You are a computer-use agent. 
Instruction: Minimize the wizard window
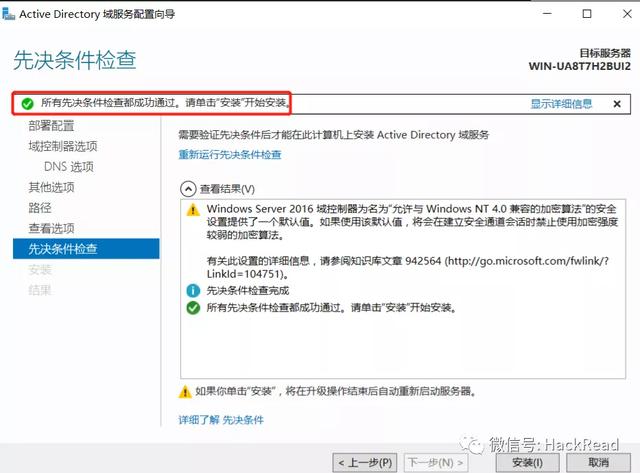pyautogui.click(x=547, y=14)
